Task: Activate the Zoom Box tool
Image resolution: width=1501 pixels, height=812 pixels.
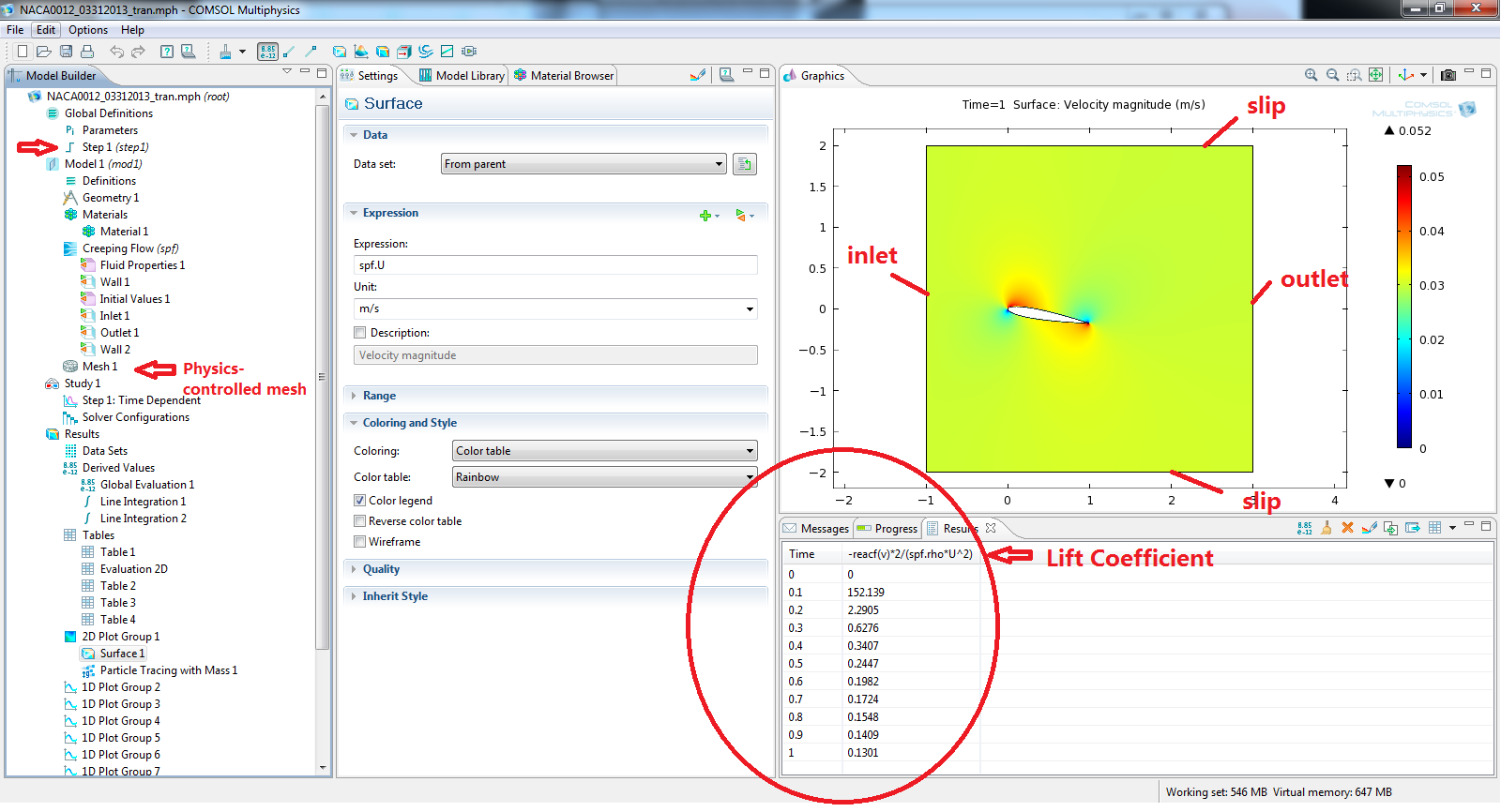Action: pos(1354,75)
